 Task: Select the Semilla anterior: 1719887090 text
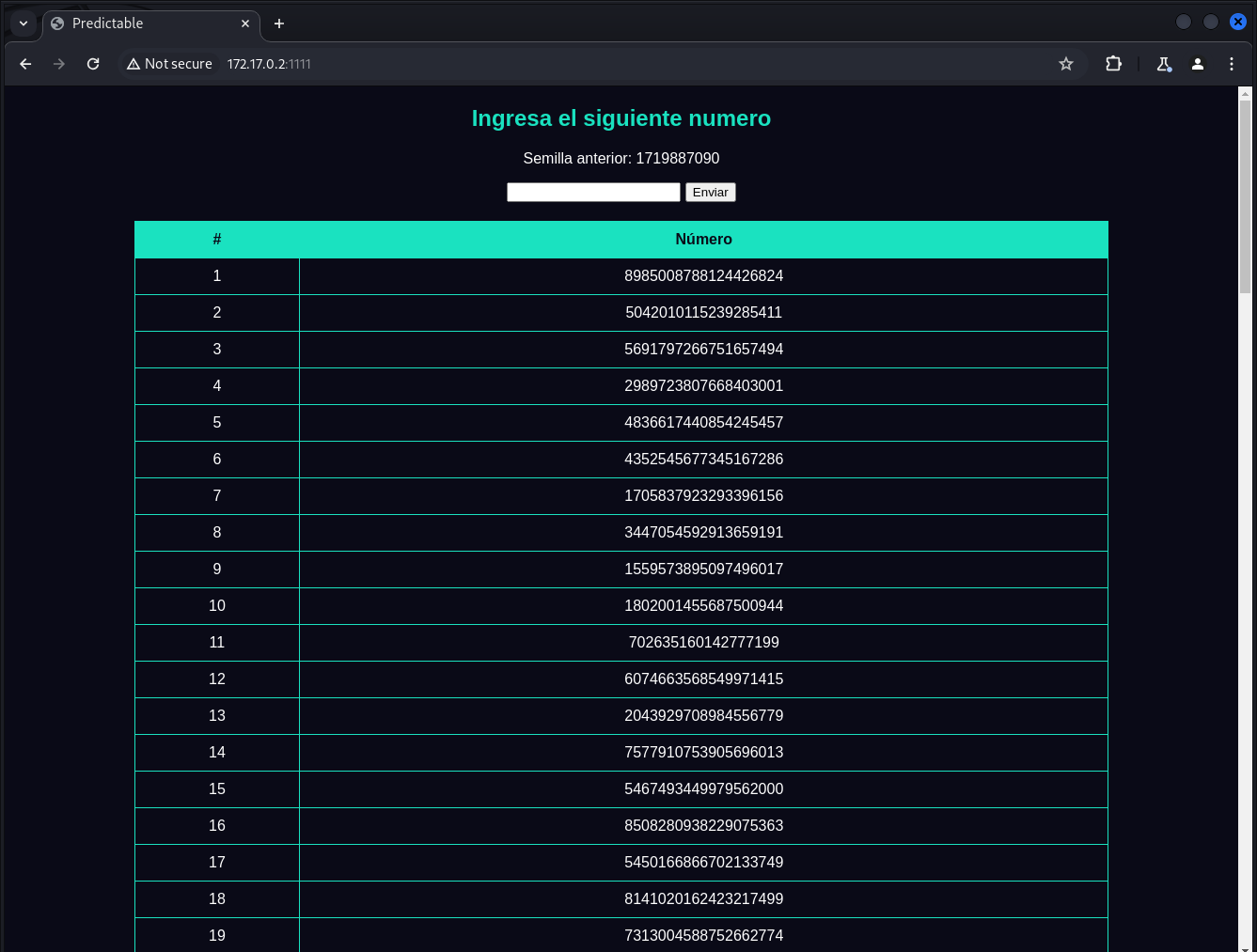pyautogui.click(x=621, y=158)
